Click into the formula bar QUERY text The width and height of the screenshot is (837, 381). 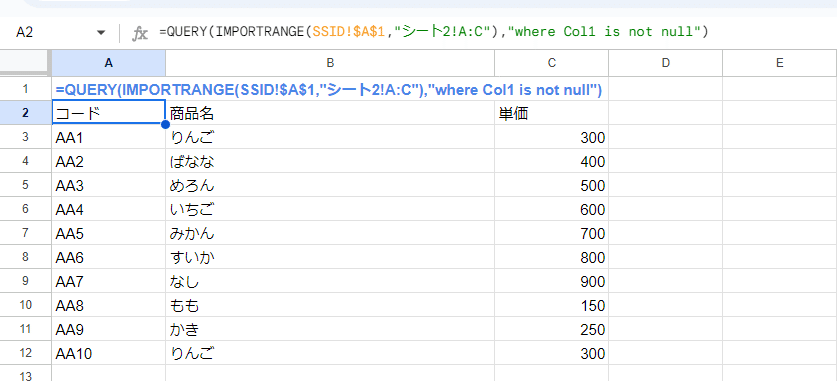[x=433, y=32]
